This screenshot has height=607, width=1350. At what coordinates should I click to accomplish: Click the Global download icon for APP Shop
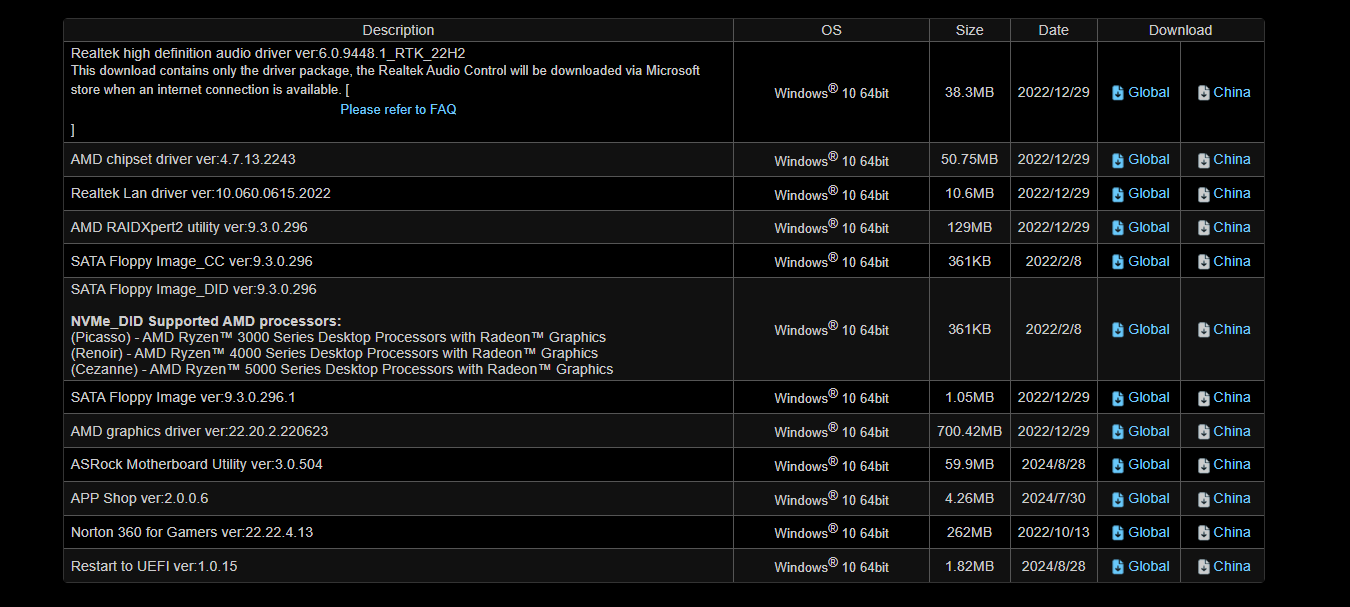(1118, 499)
